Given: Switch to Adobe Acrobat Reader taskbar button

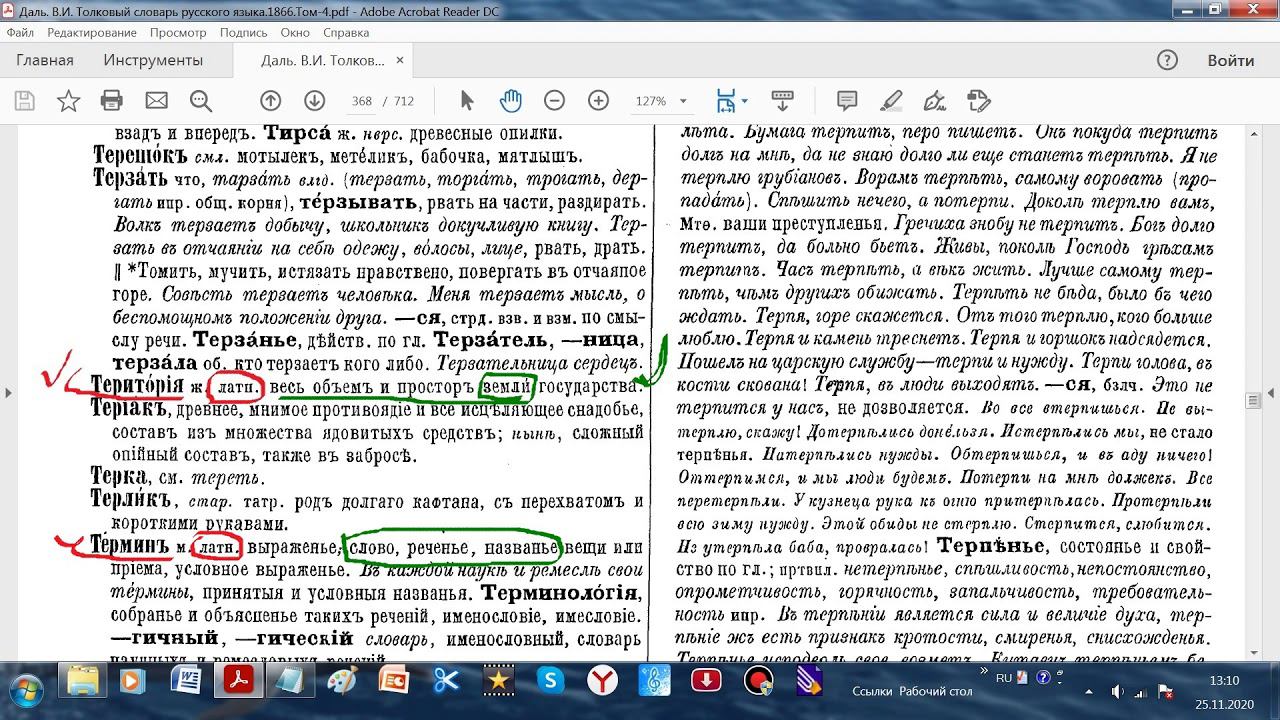Looking at the screenshot, I should [x=237, y=682].
